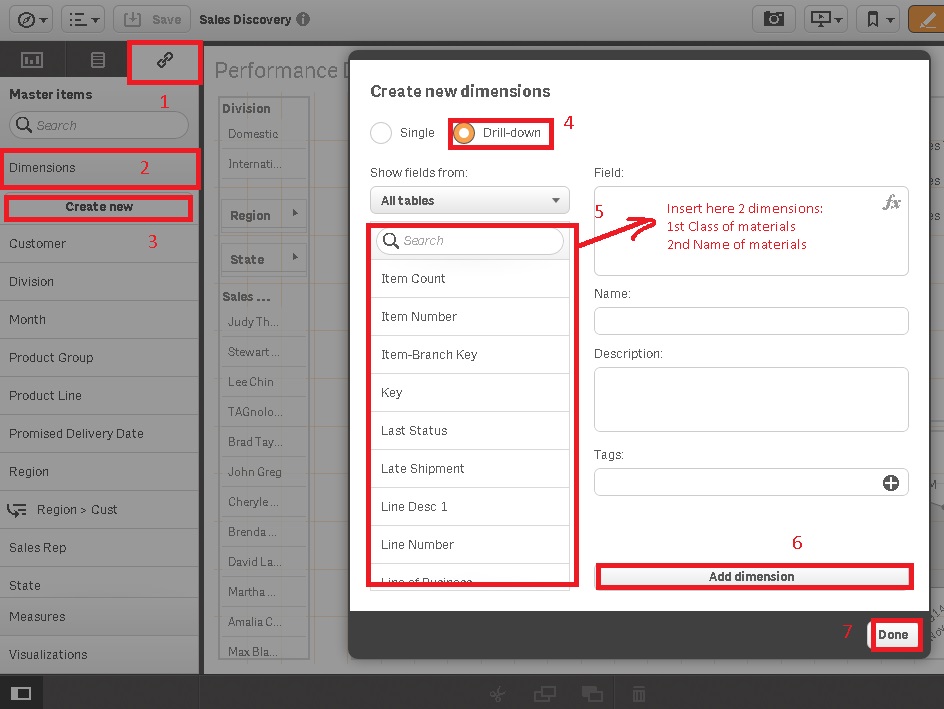Click the Region > Cust drill-down icon
944x709 pixels.
[17, 510]
